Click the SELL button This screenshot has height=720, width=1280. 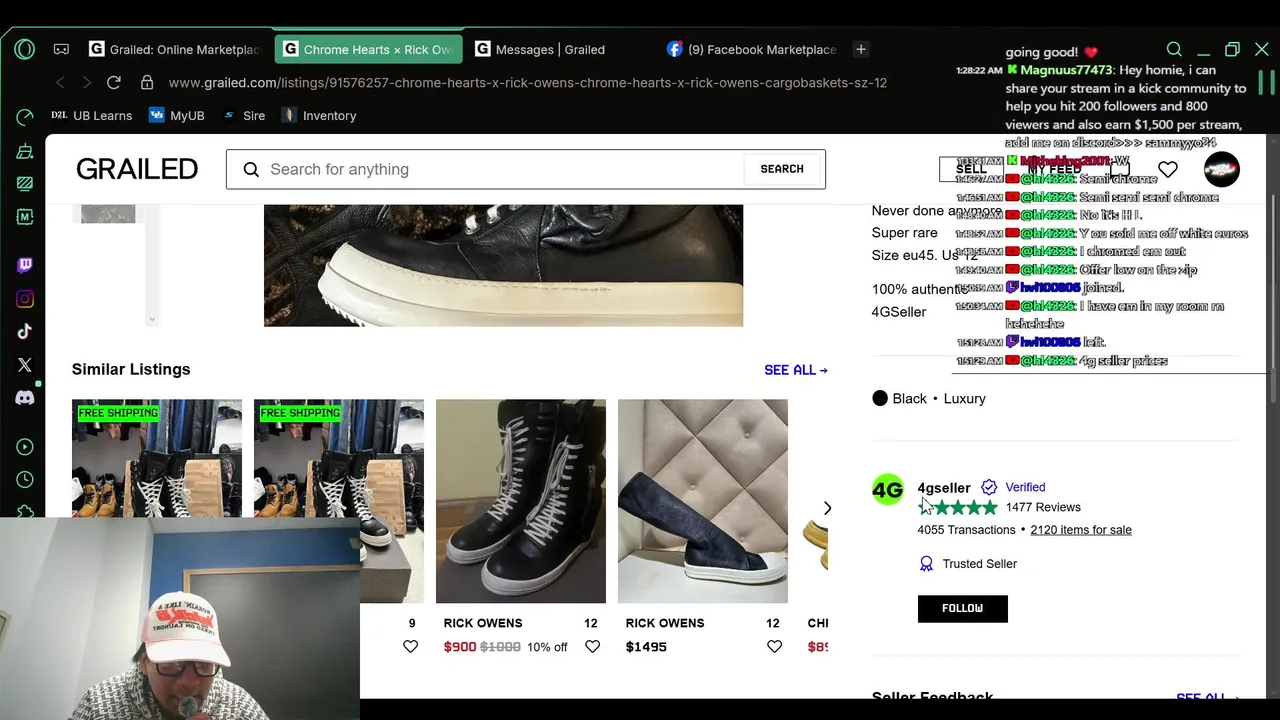[971, 169]
